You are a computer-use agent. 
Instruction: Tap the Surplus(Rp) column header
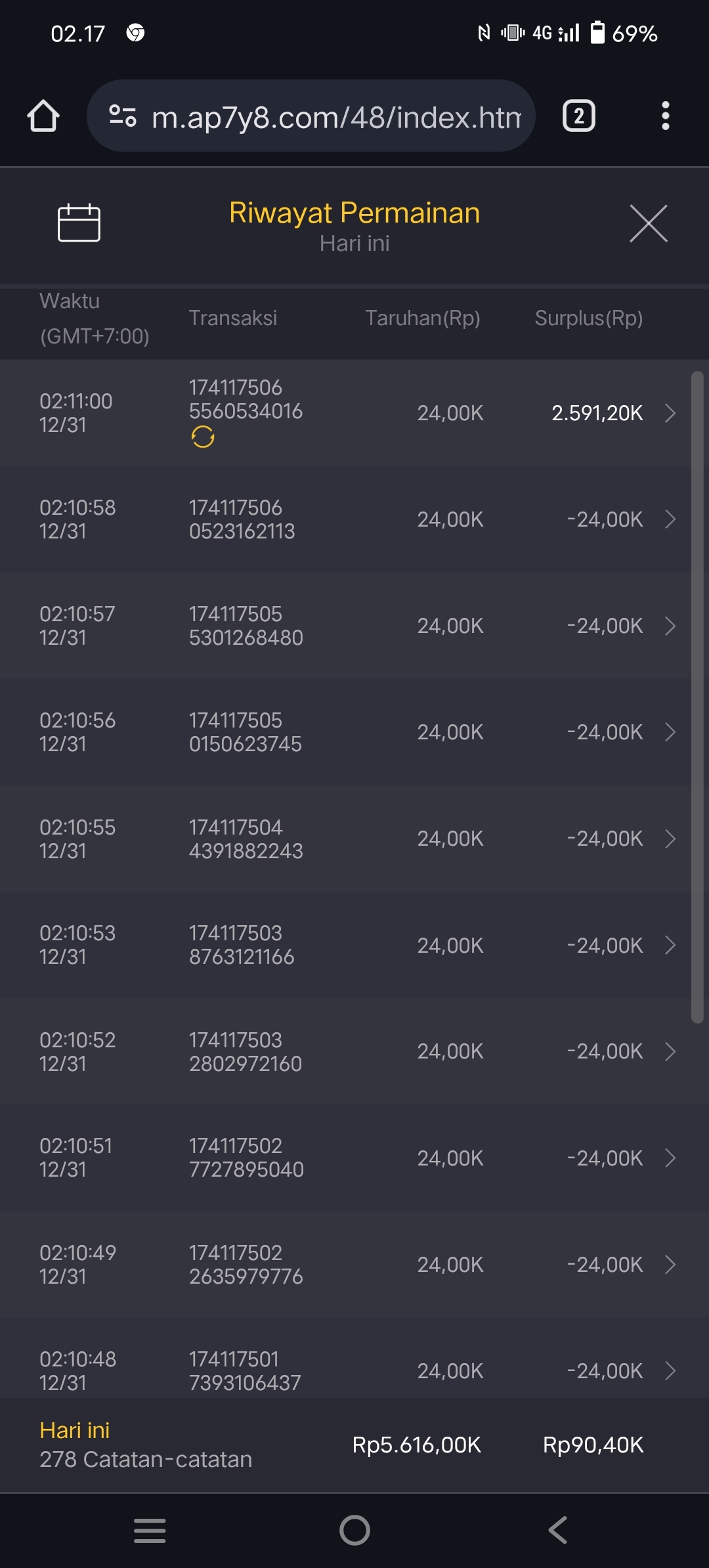(x=588, y=318)
